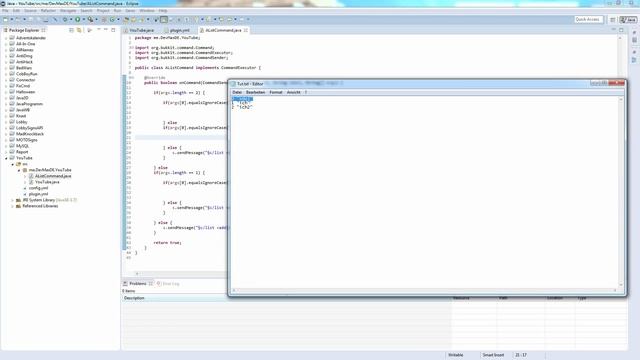Click the public class AListCommand declaration line
The width and height of the screenshot is (640, 360).
[x=198, y=68]
